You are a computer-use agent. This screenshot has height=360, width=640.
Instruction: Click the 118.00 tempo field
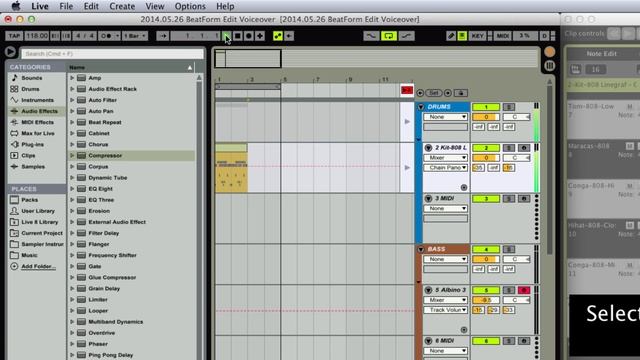click(37, 36)
